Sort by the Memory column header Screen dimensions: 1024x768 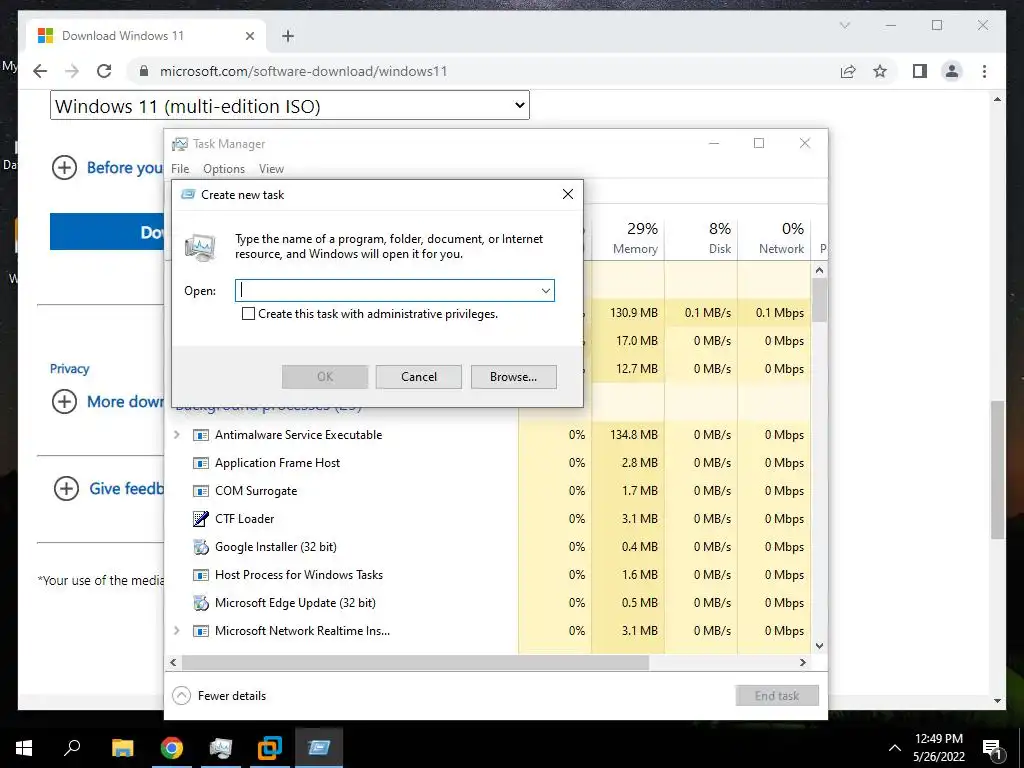(628, 238)
